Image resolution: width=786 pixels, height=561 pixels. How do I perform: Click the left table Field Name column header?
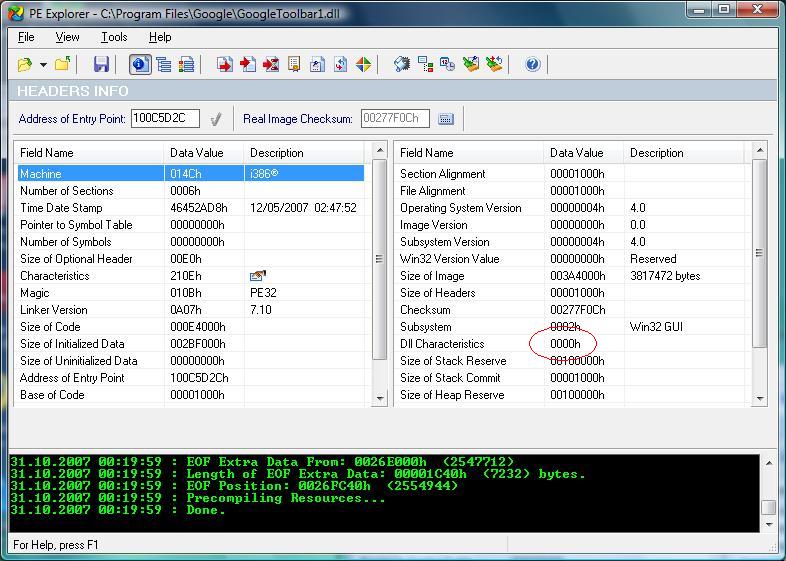click(x=89, y=152)
